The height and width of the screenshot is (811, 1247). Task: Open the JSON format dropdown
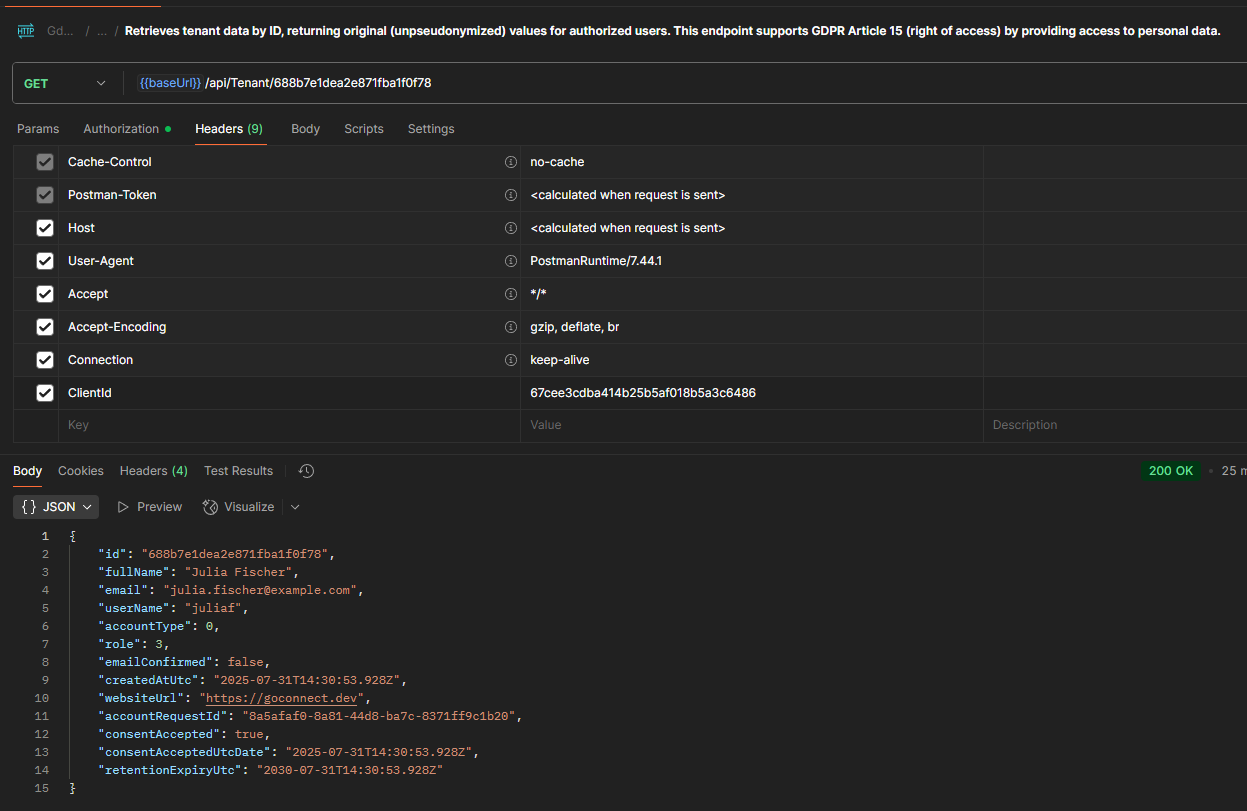pos(56,507)
